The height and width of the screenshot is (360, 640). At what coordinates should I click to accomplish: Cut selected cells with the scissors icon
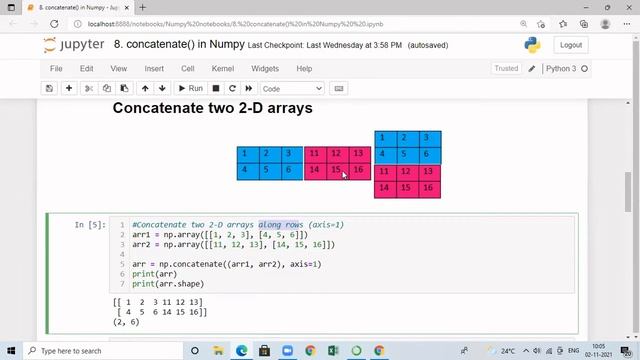point(89,89)
